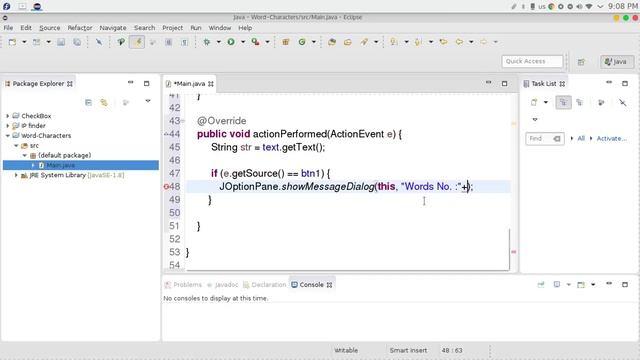Click the Open Task folder icon

pos(348,42)
